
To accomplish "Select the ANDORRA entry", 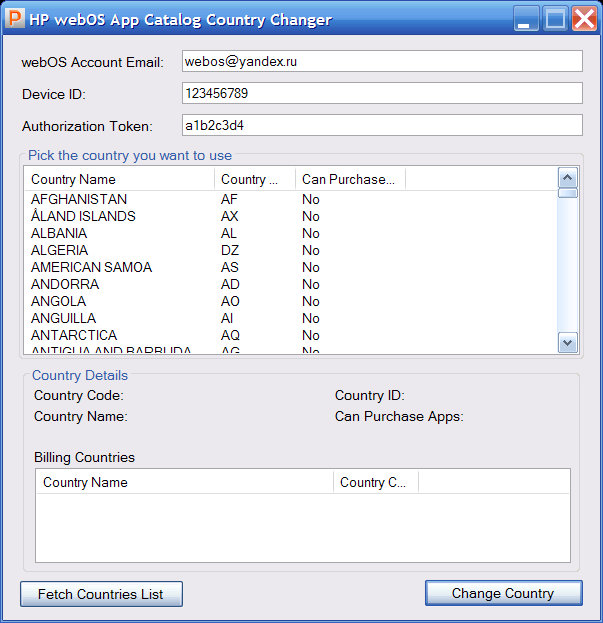I will (65, 284).
